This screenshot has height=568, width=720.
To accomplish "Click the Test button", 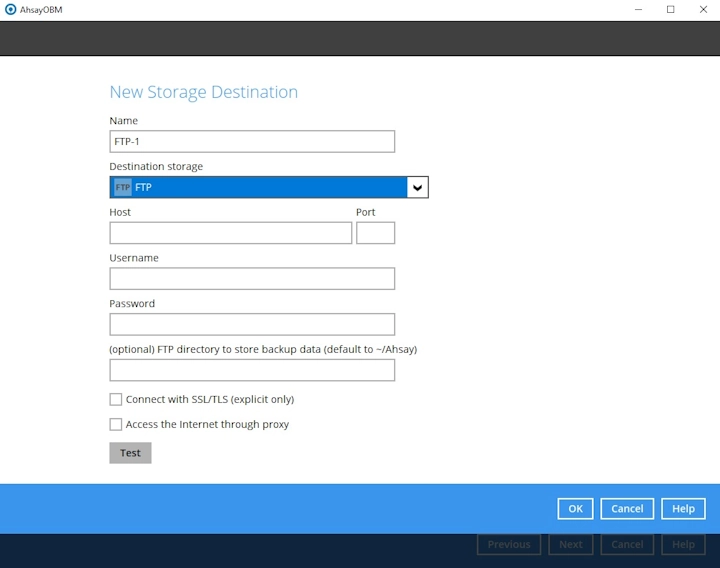I will point(130,453).
